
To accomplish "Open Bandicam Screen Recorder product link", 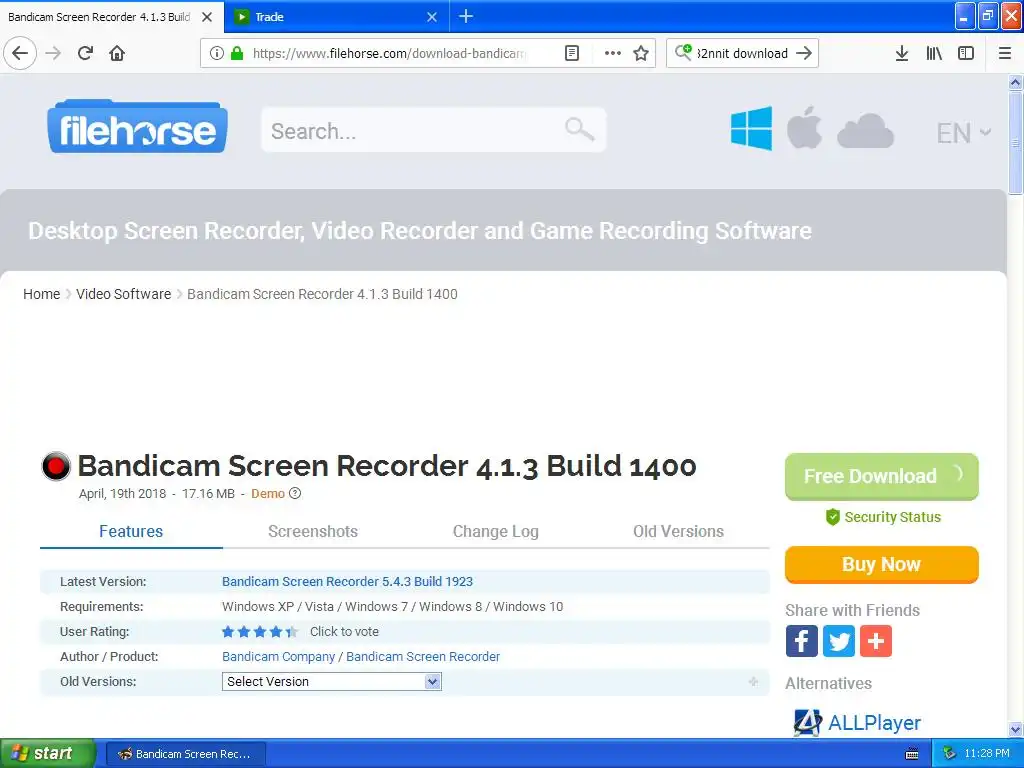I will pos(423,656).
